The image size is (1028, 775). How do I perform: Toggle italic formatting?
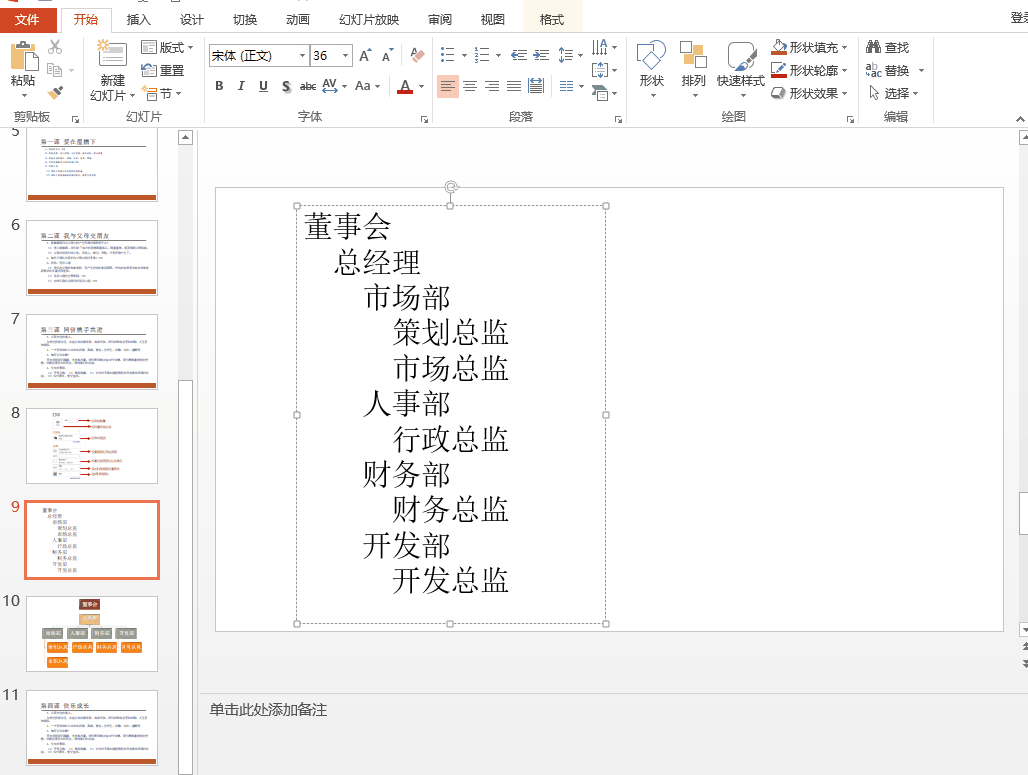(x=241, y=86)
